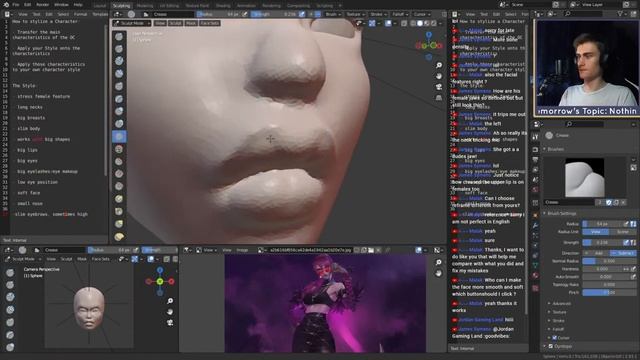
Task: Expand the Advanced subpanel
Action: click(x=560, y=304)
